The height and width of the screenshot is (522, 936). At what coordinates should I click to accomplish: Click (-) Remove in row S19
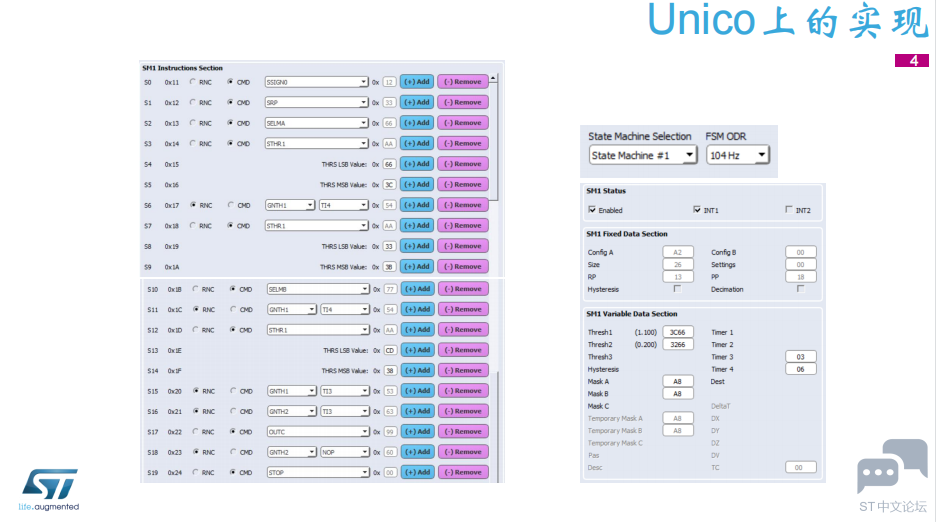point(463,472)
